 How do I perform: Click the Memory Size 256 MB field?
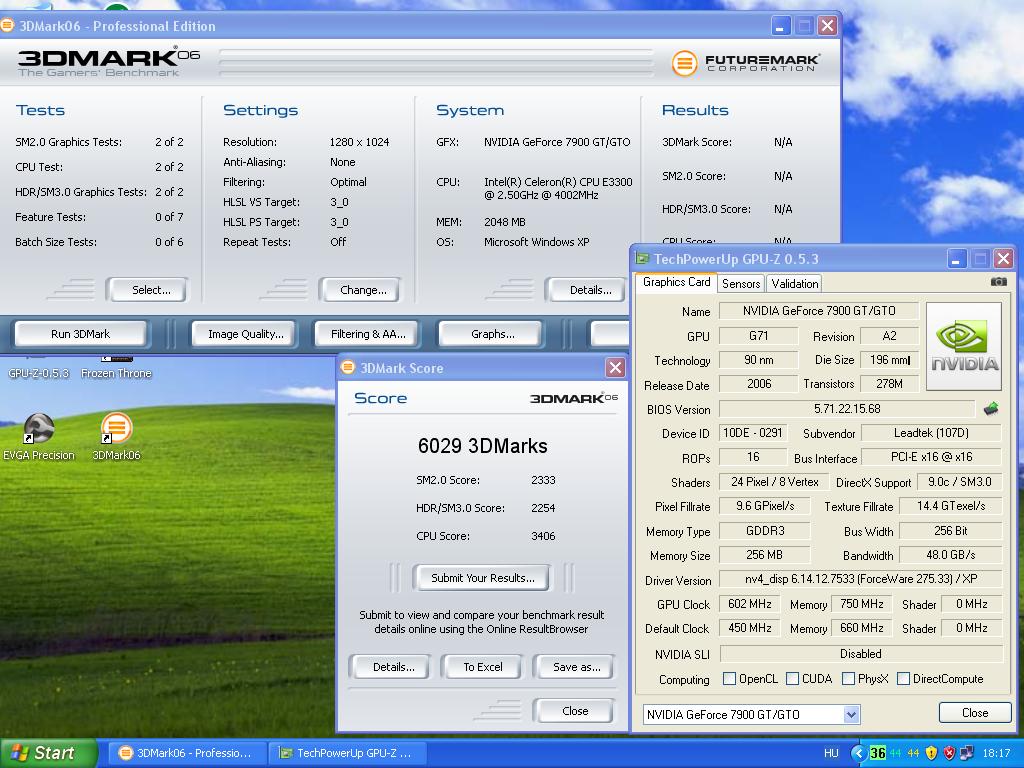764,555
